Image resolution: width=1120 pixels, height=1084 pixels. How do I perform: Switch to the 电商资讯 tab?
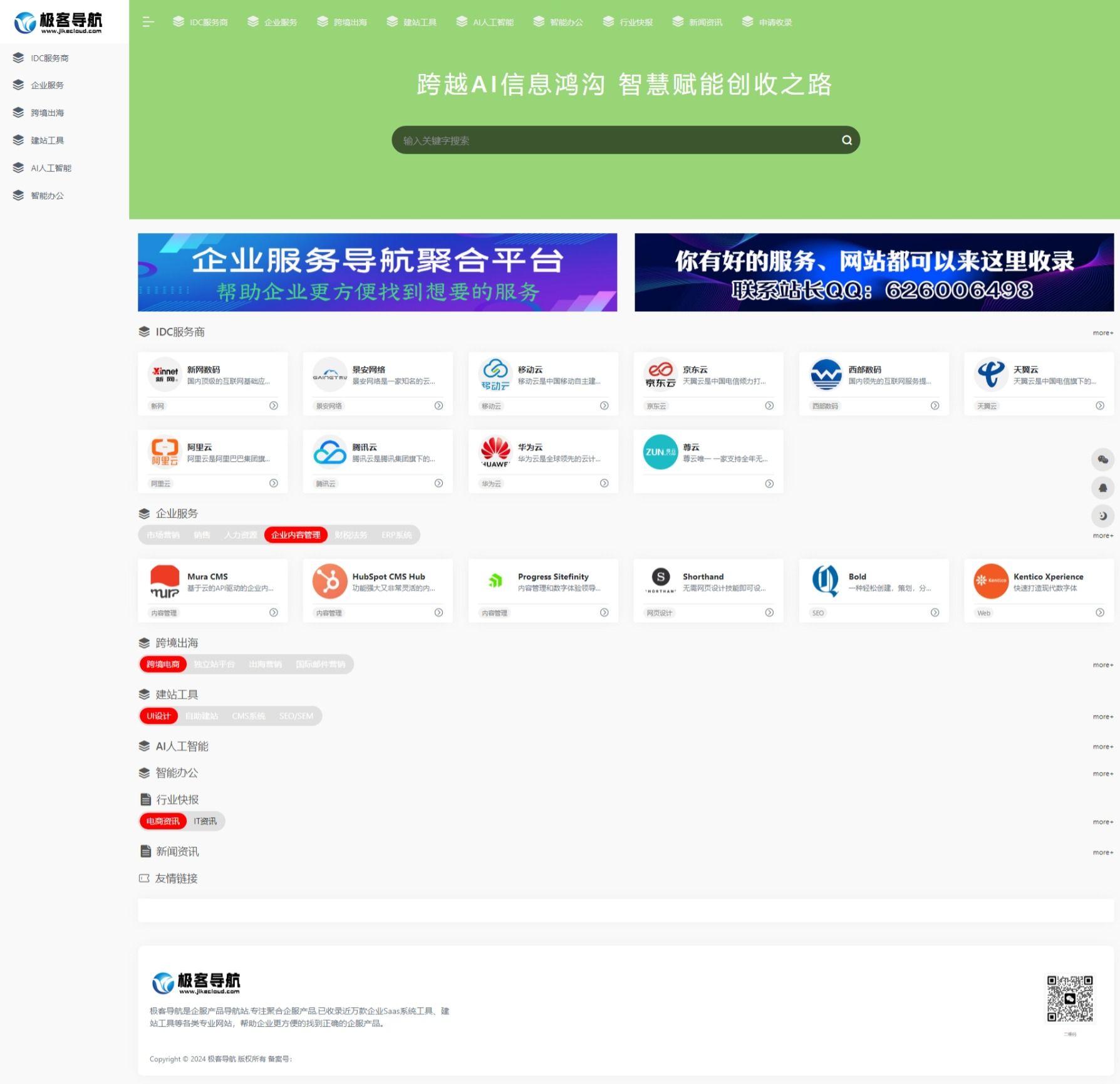point(163,821)
